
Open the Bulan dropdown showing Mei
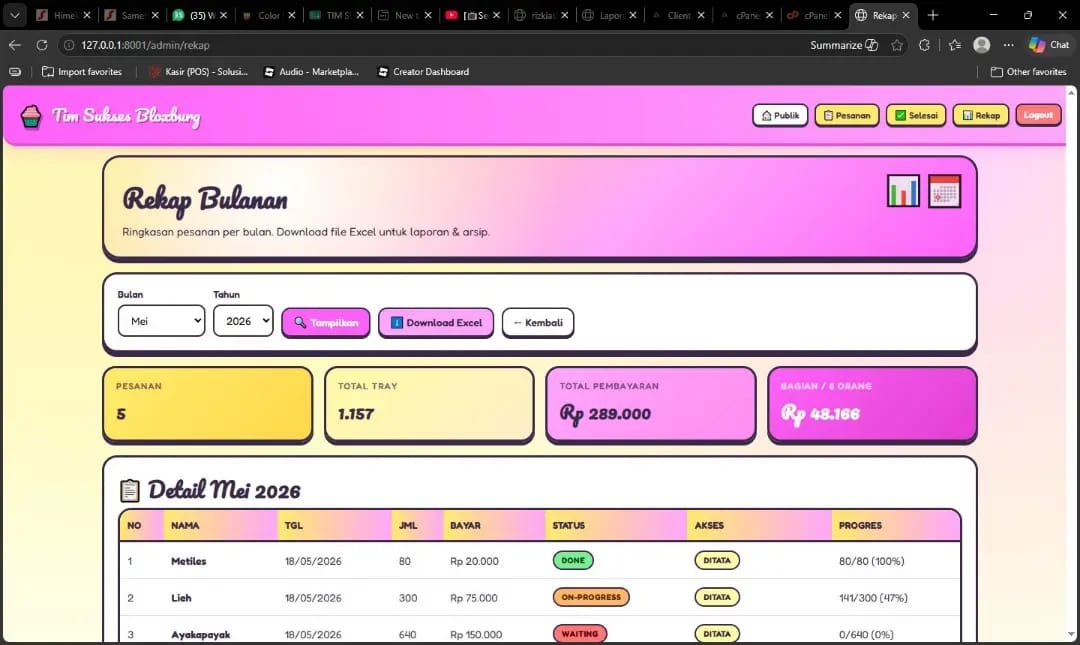[161, 321]
